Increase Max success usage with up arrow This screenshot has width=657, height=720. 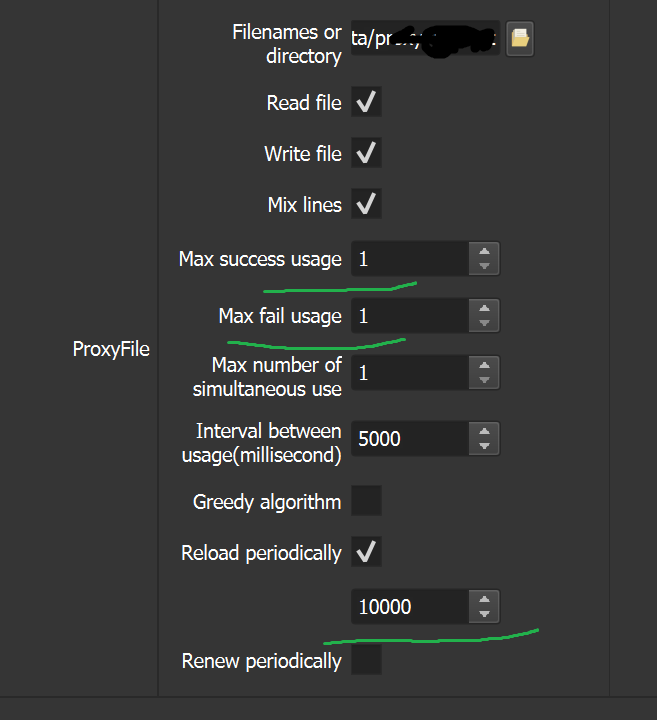484,252
